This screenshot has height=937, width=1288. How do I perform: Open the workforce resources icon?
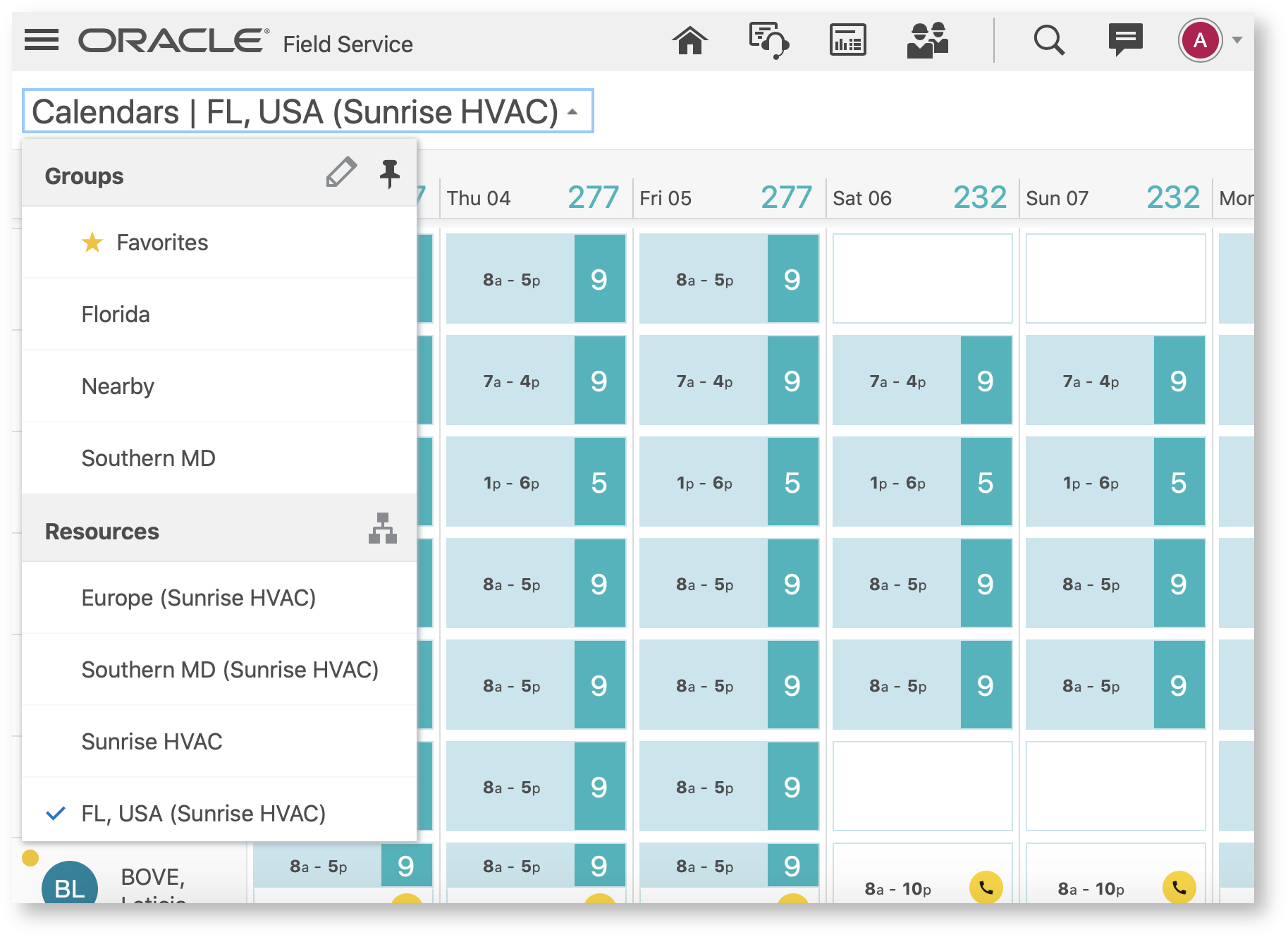927,40
